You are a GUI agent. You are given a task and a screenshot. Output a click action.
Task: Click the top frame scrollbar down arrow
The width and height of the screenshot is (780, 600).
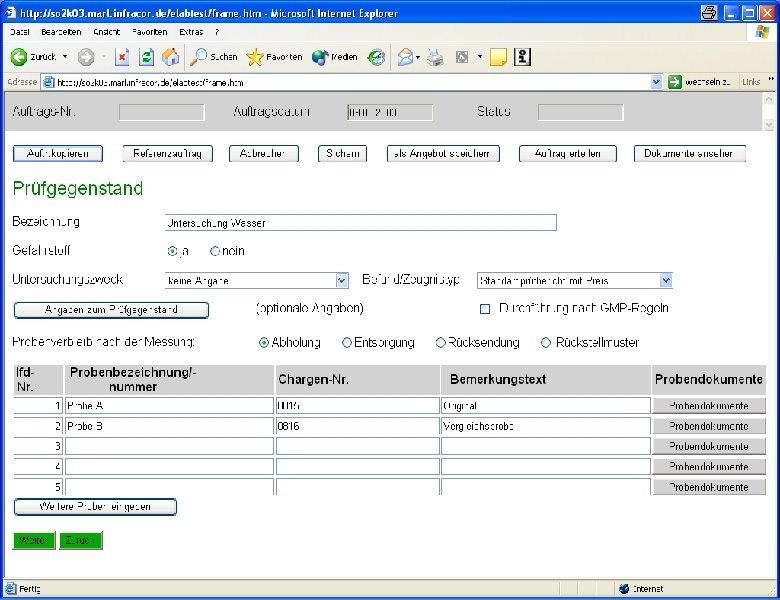769,124
